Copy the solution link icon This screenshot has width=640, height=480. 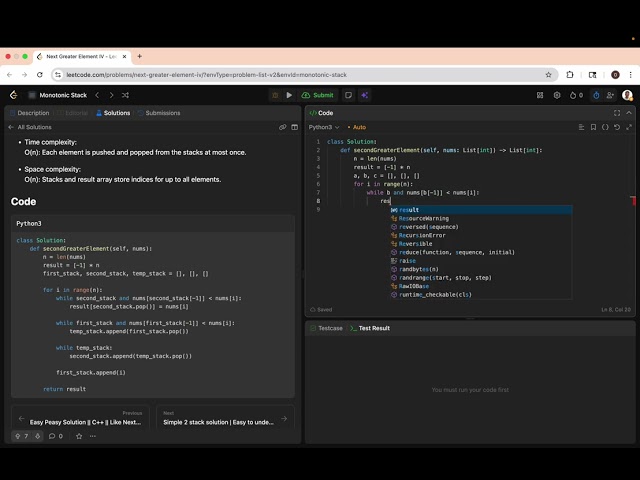click(282, 127)
